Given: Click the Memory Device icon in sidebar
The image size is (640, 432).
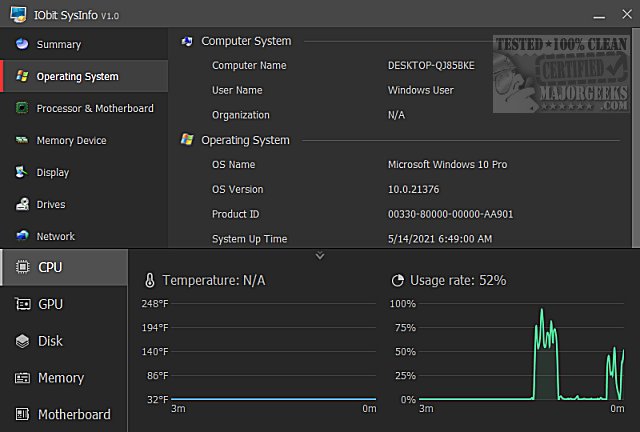Looking at the screenshot, I should 22,140.
